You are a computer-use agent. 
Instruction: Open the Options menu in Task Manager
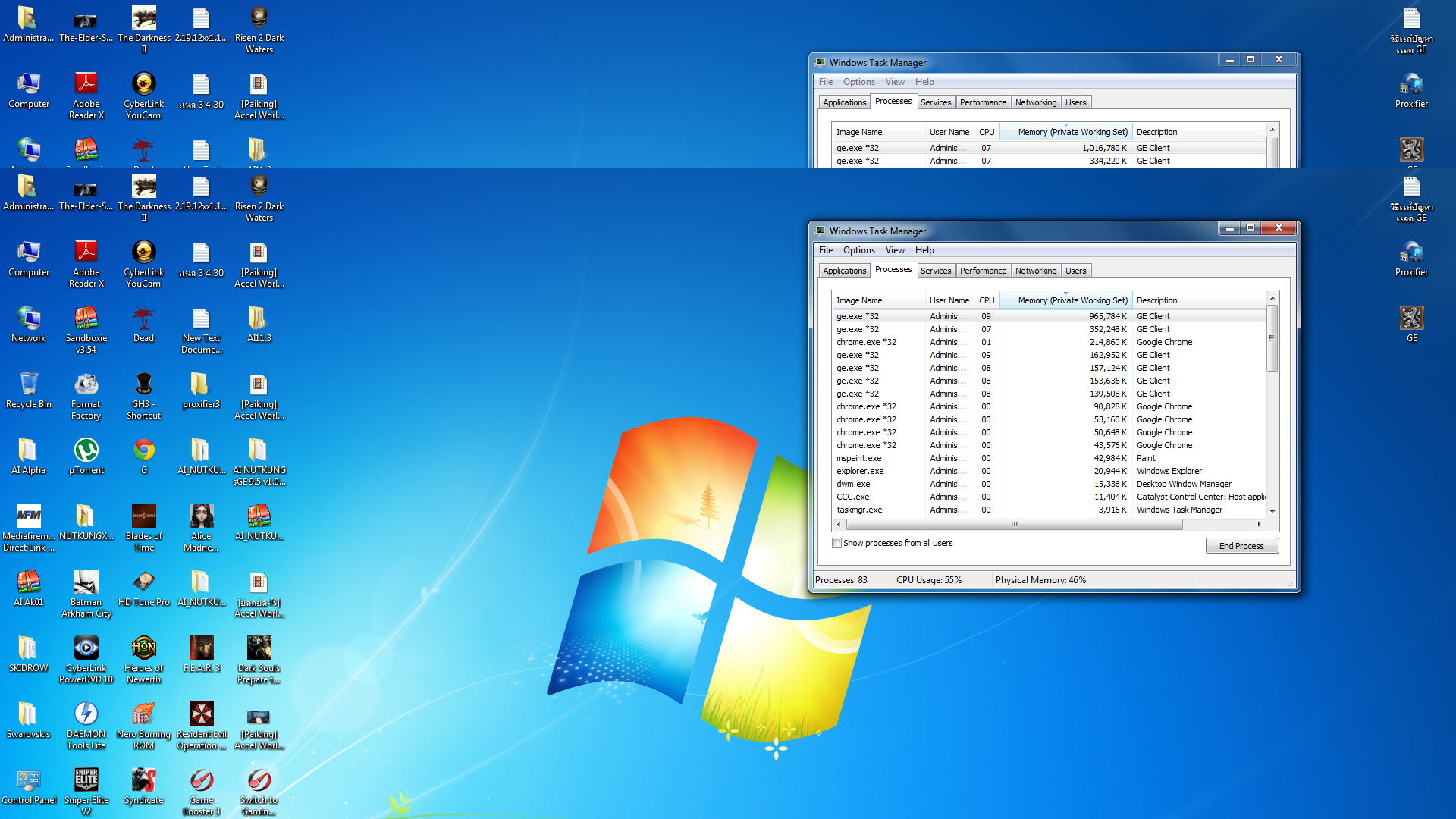pyautogui.click(x=858, y=250)
